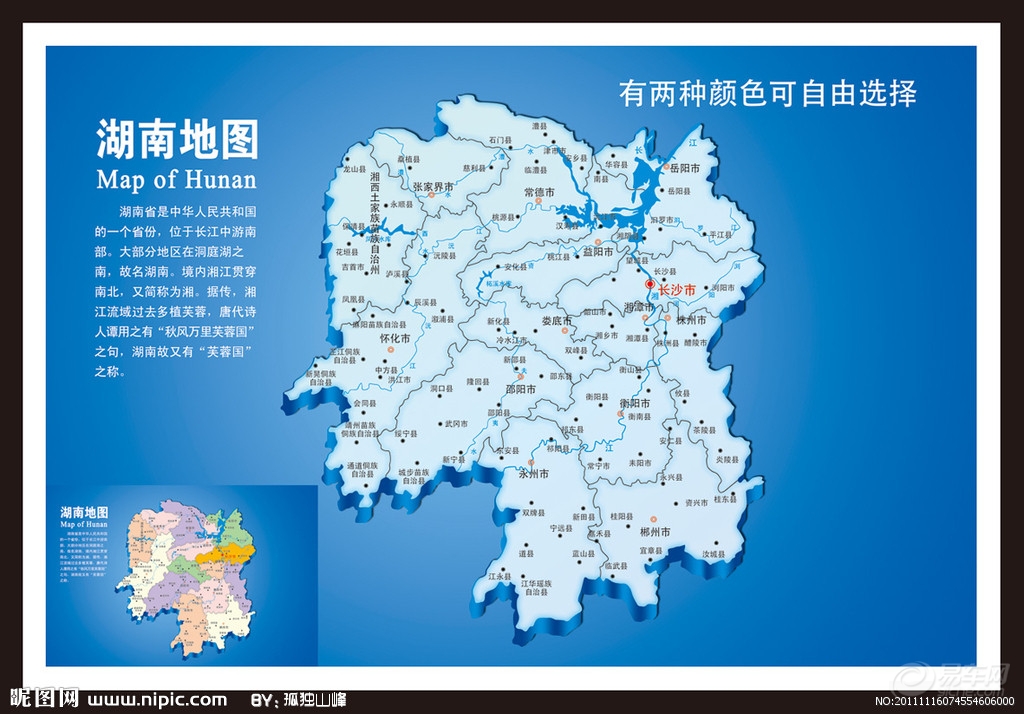Click the 桑植县 county label
This screenshot has height=714, width=1024.
coord(409,159)
